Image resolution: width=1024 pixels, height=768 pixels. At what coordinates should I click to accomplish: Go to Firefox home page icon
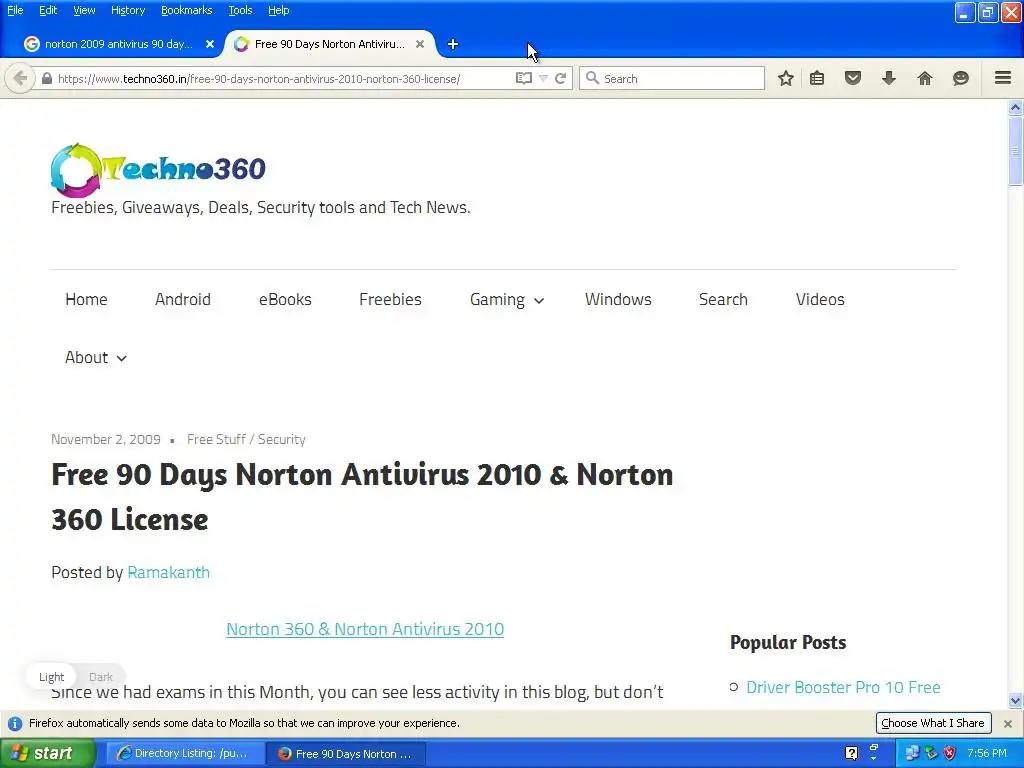(925, 78)
